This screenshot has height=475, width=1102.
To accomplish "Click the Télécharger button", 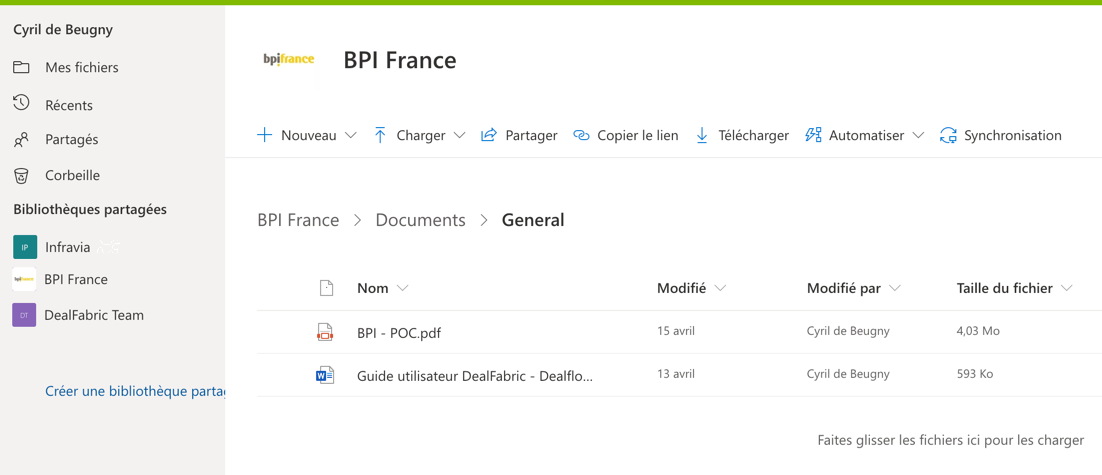I will click(741, 136).
